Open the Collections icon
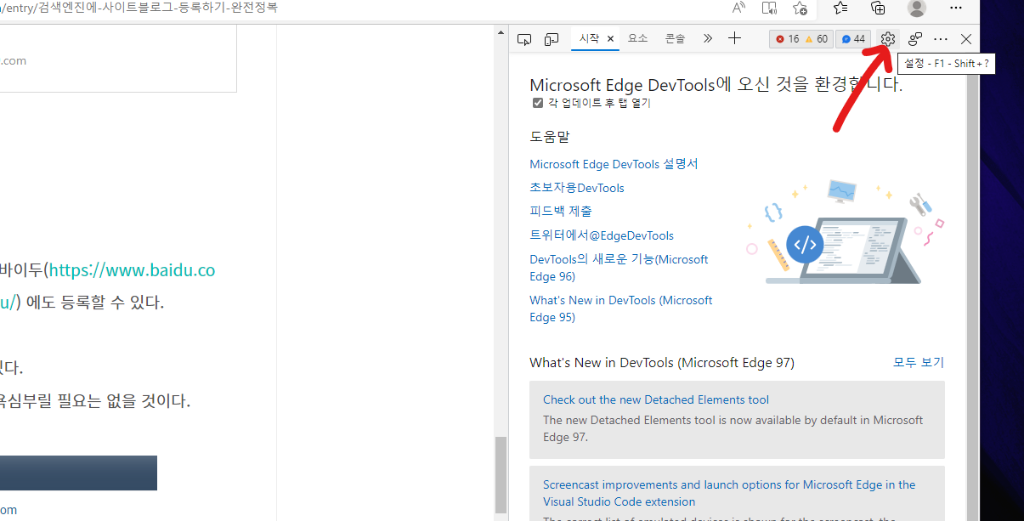Image resolution: width=1024 pixels, height=521 pixels. tap(878, 8)
